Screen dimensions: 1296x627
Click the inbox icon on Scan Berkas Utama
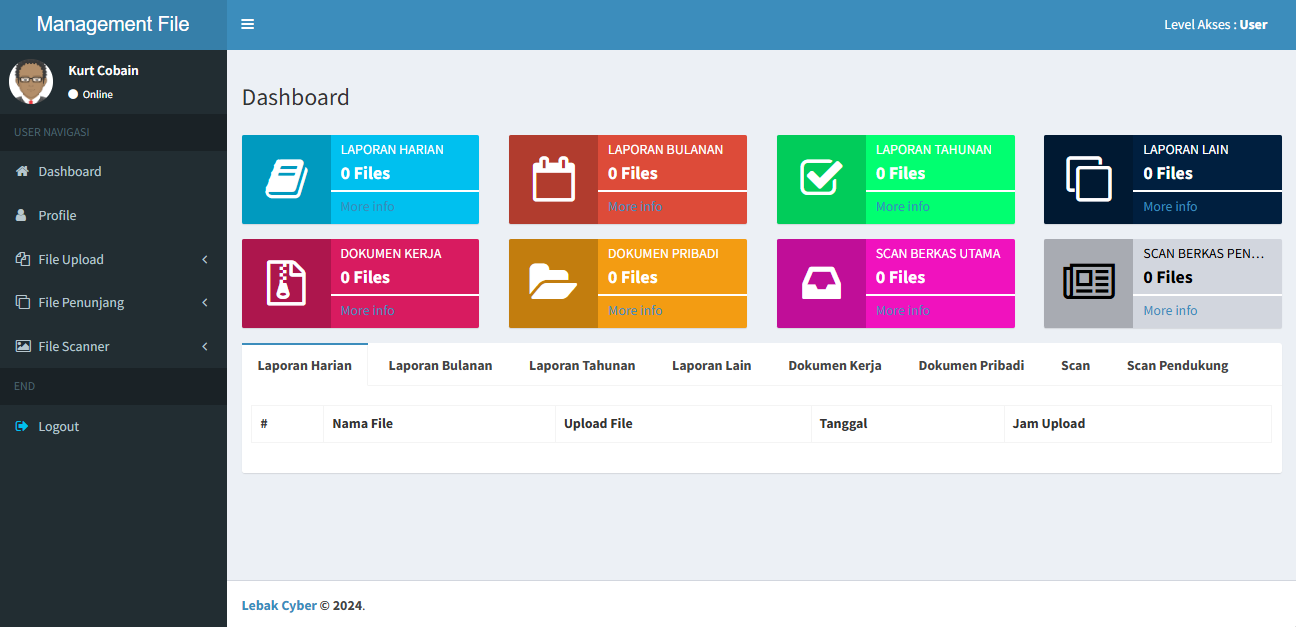821,284
